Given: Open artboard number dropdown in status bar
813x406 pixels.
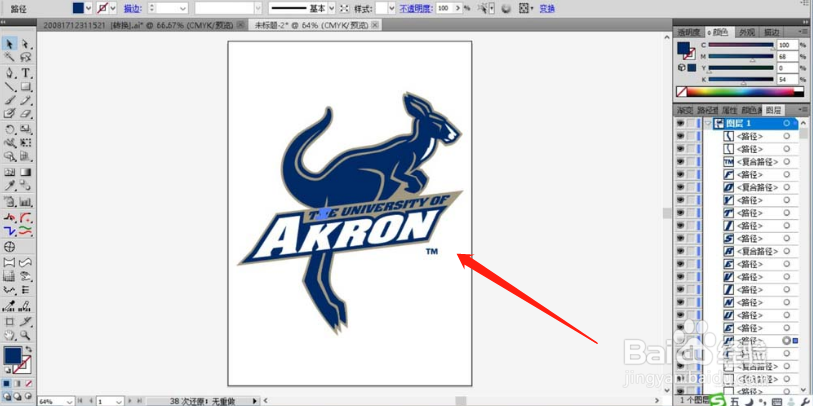Looking at the screenshot, I should click(118, 401).
